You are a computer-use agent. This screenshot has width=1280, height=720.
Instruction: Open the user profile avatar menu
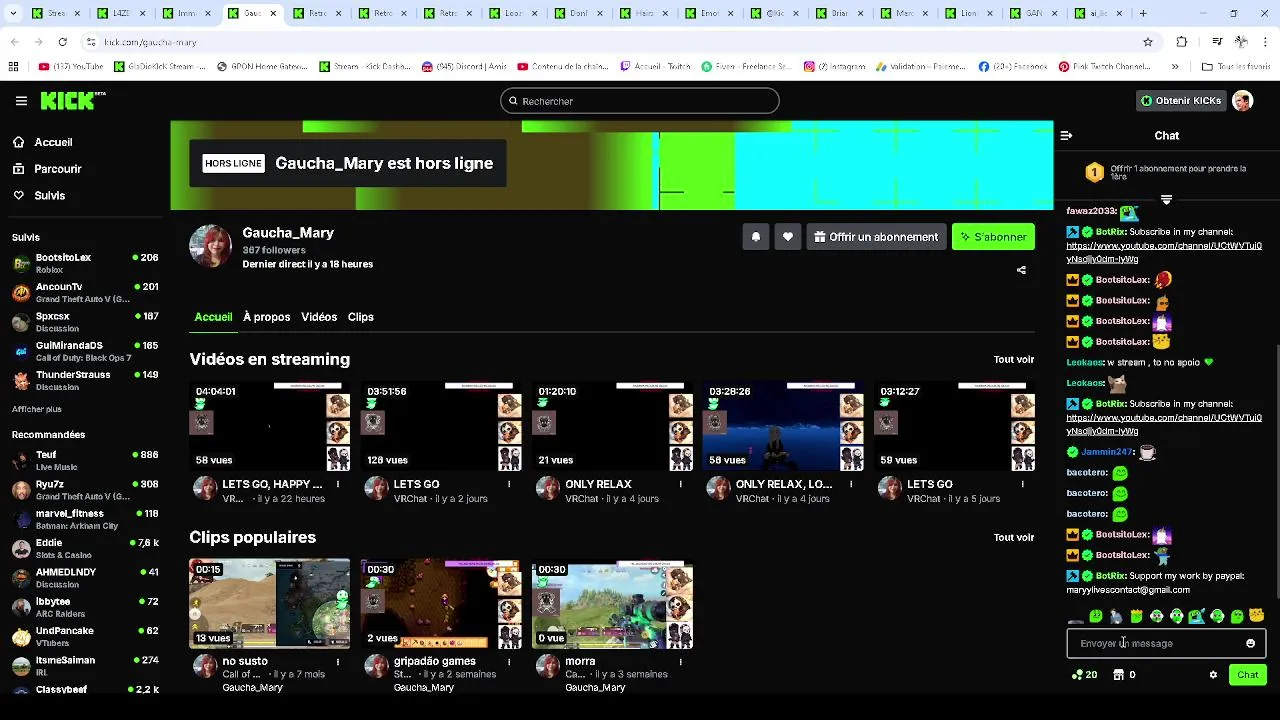tap(1243, 101)
